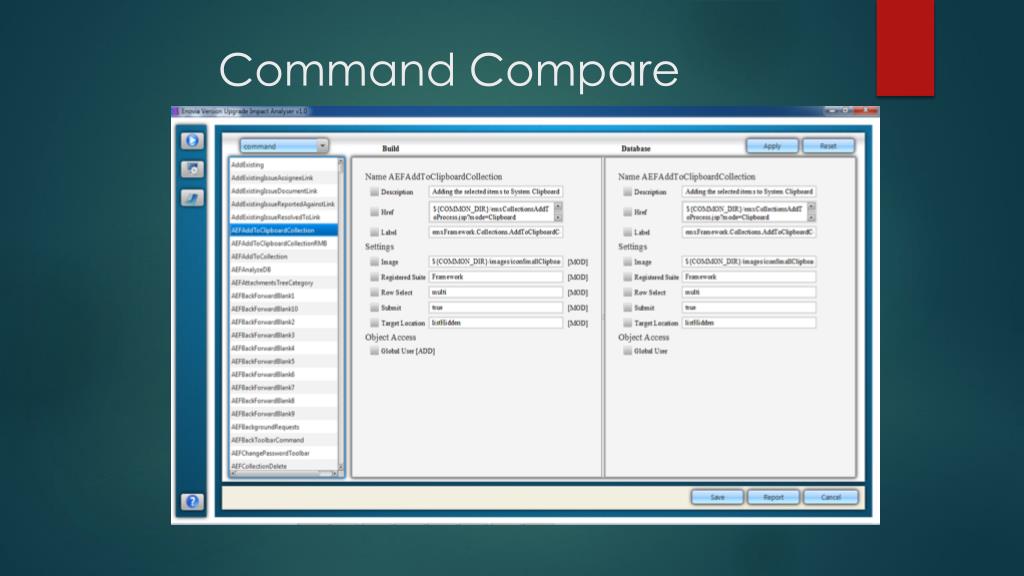Screen dimensions: 1024x576
Task: Click the Database Row Select field
Action: [749, 292]
